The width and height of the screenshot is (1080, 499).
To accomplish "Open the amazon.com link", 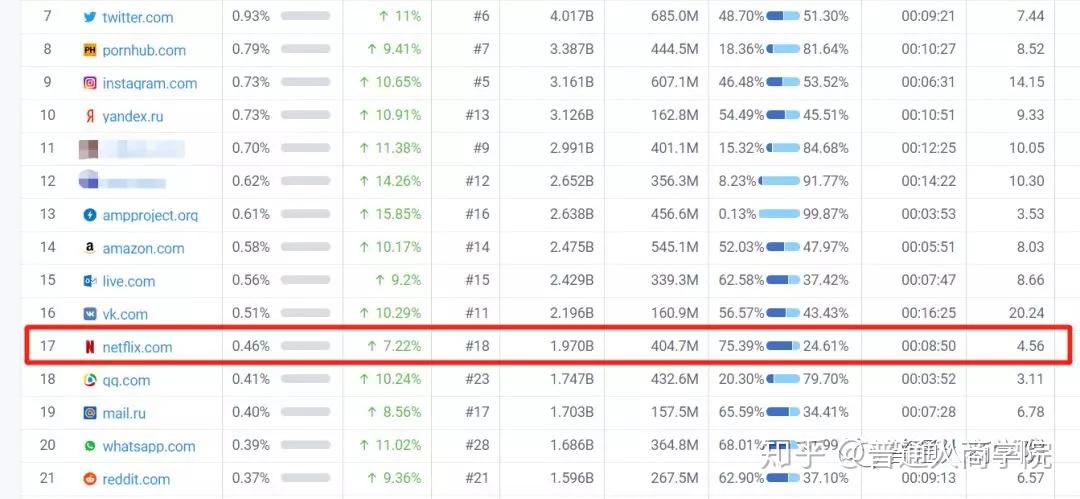I will (x=143, y=248).
